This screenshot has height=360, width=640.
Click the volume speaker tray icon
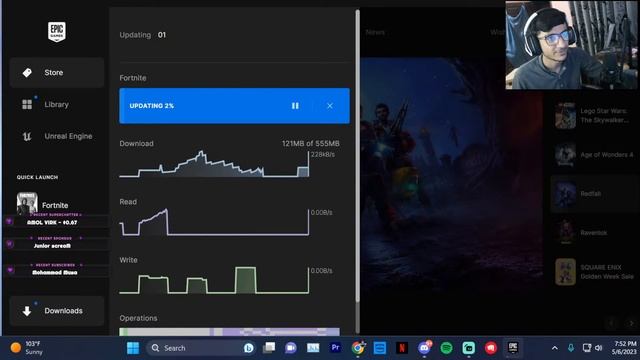pyautogui.click(x=598, y=348)
